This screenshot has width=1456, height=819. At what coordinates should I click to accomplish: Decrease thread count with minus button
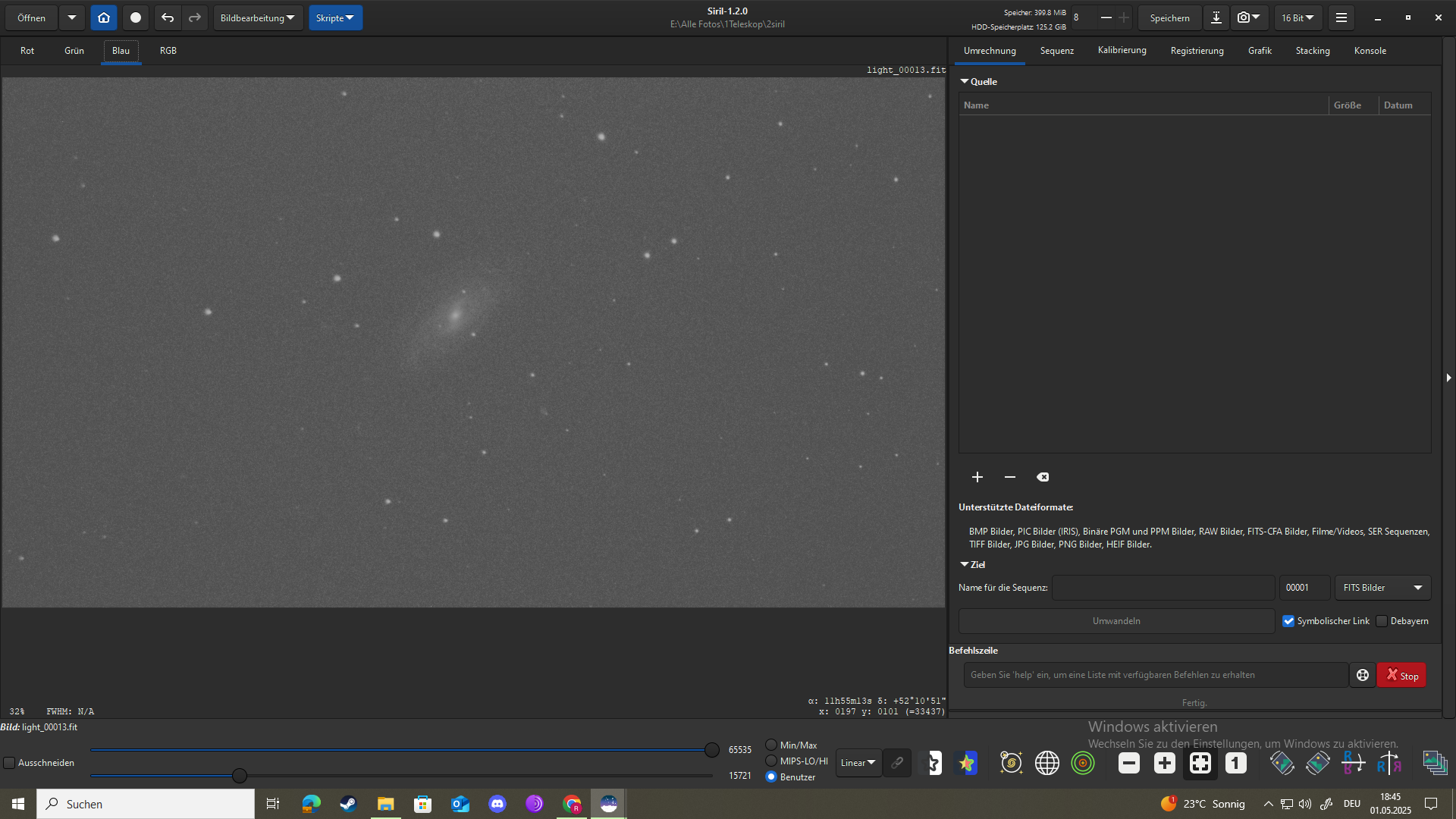[1106, 17]
